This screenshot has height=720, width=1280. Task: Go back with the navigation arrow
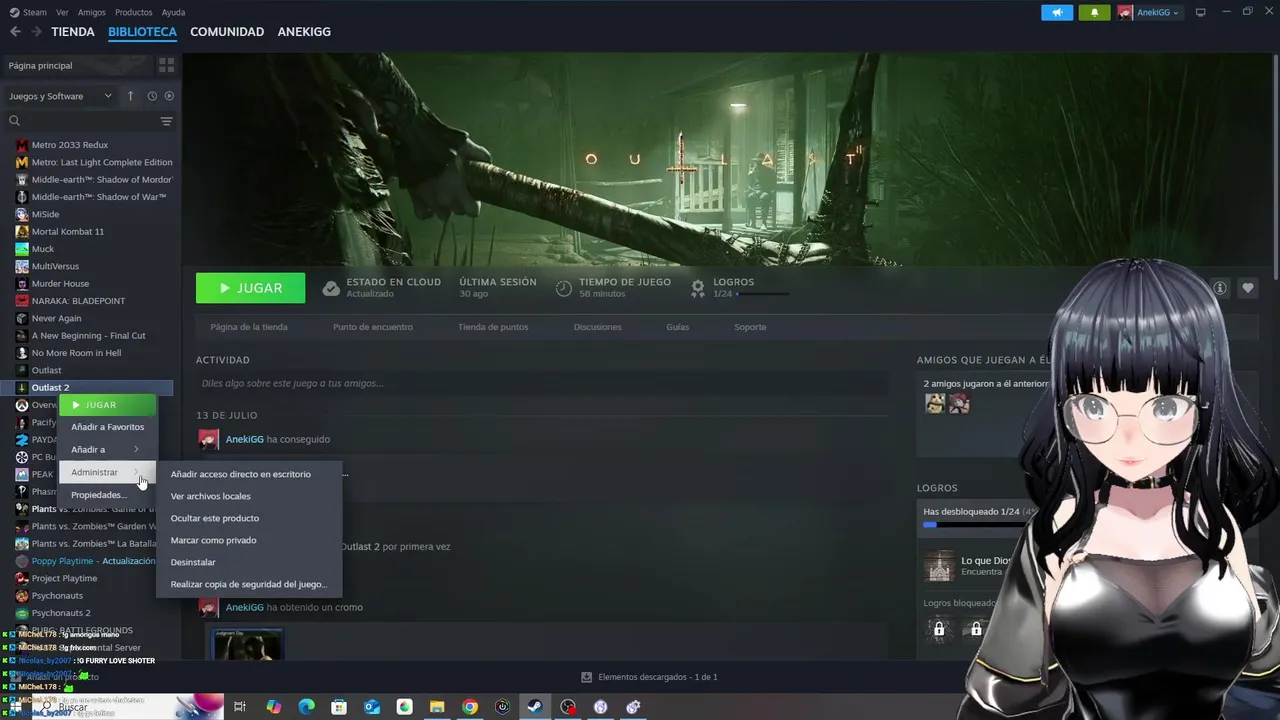[15, 32]
